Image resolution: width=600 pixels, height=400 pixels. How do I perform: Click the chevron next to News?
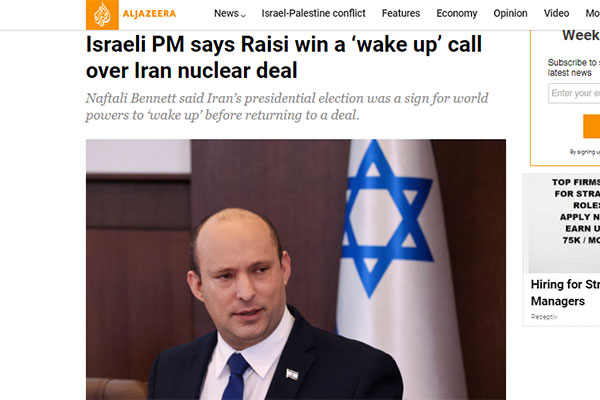pyautogui.click(x=243, y=15)
